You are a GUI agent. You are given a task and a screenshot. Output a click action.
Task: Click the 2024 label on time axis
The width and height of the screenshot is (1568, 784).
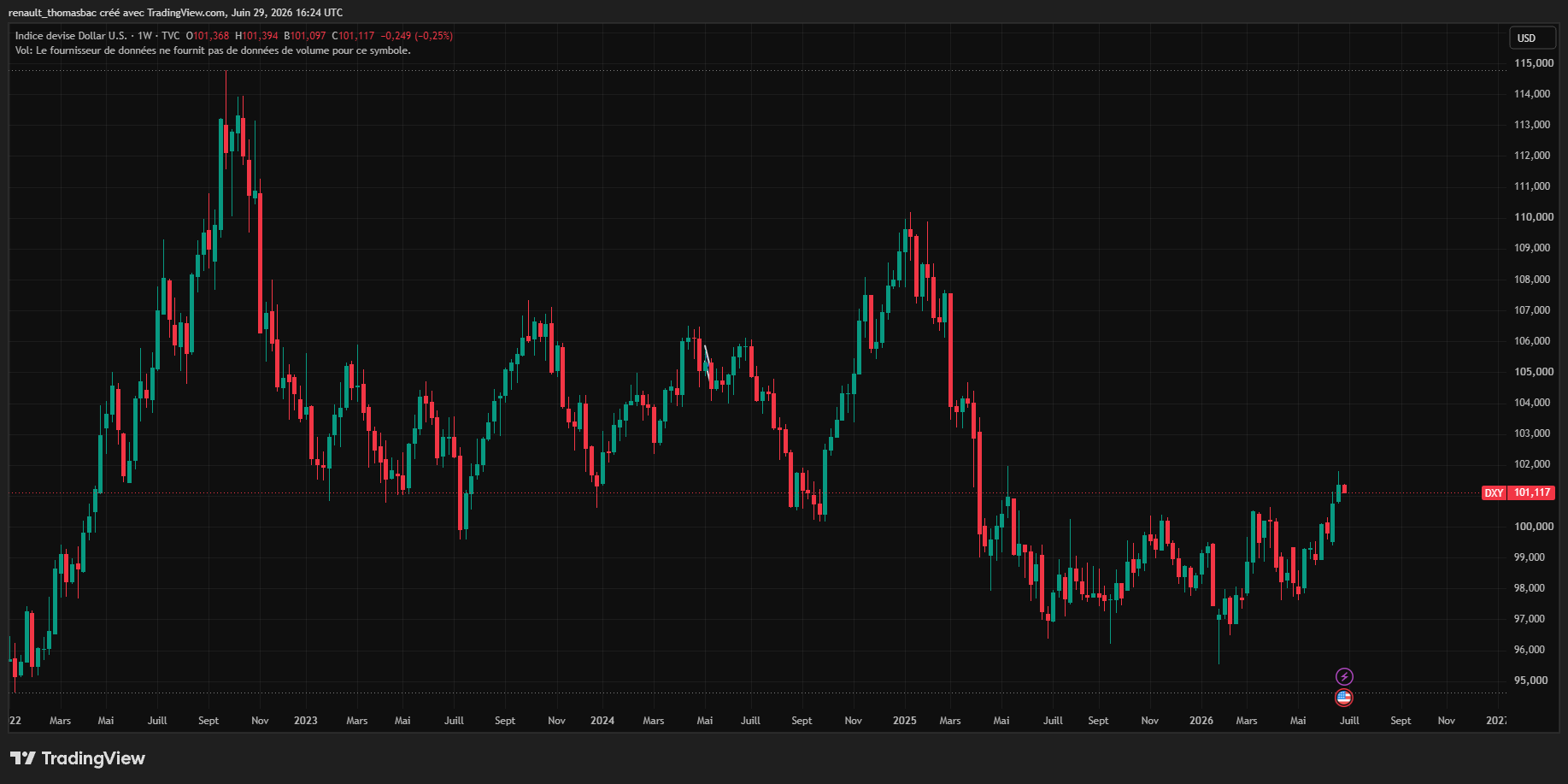coord(602,721)
